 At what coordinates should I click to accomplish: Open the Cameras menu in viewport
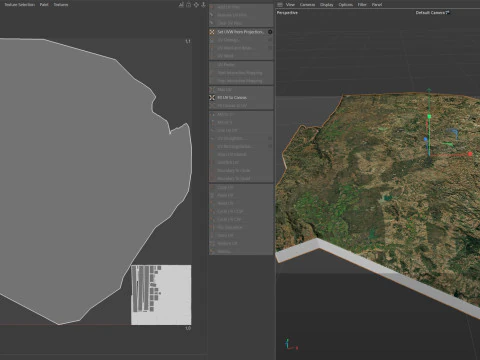[x=307, y=5]
